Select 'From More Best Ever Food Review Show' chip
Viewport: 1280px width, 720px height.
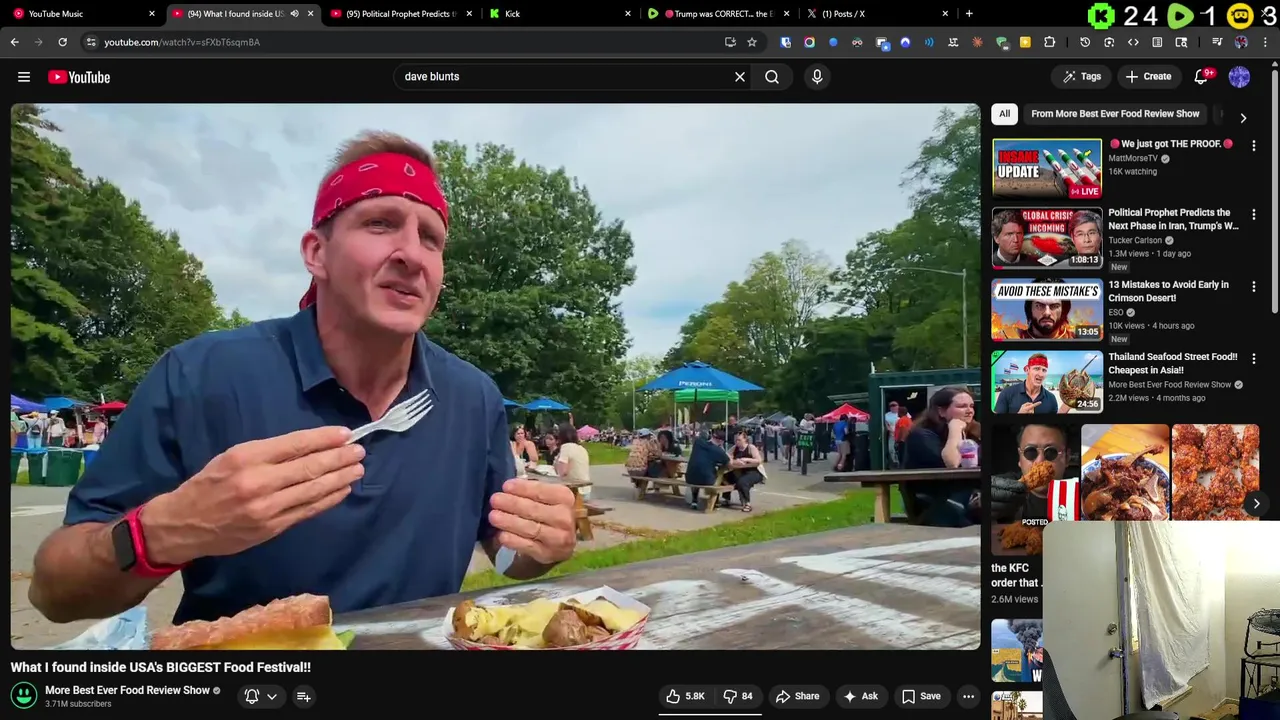tap(1115, 114)
